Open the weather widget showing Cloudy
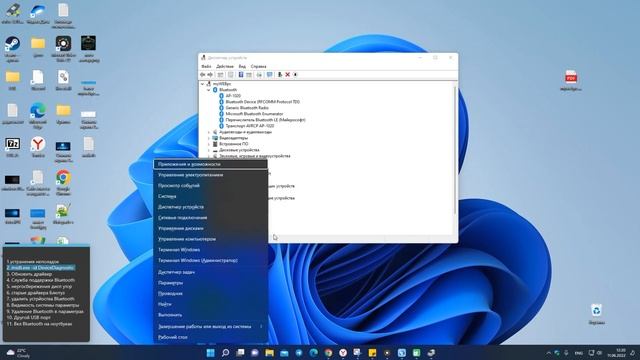This screenshot has height=360, width=640. coord(18,353)
